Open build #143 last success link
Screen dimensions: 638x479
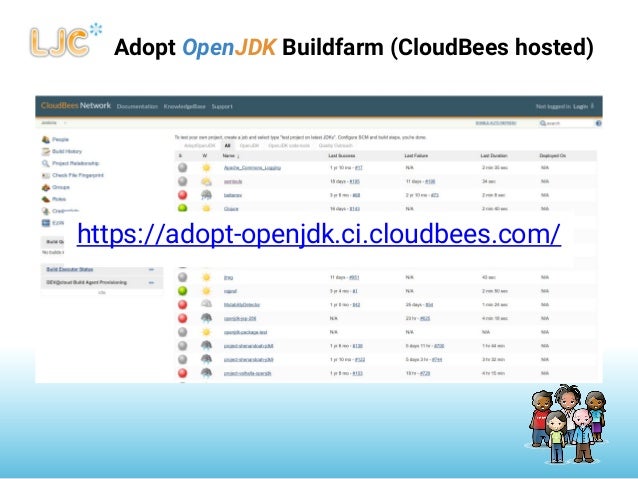354,209
